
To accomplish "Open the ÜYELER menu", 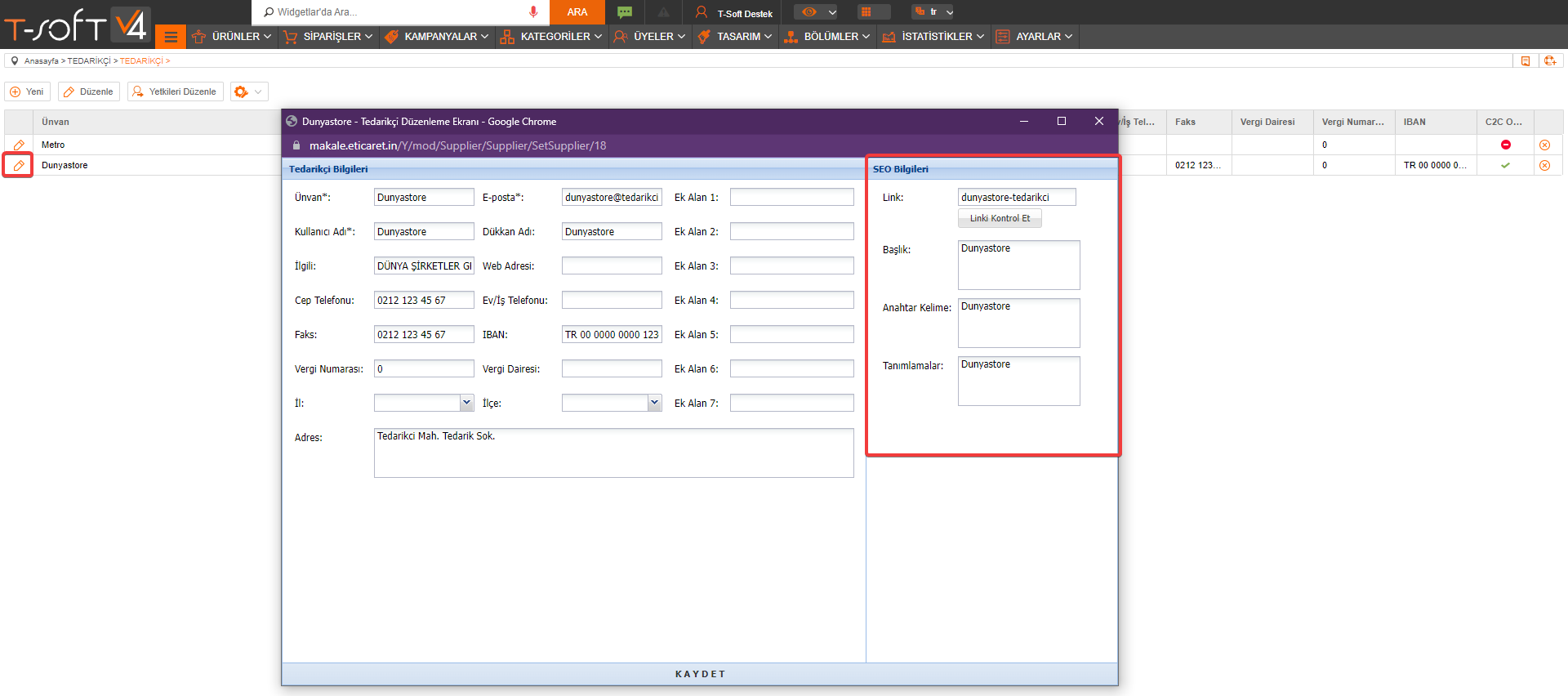I will click(650, 37).
